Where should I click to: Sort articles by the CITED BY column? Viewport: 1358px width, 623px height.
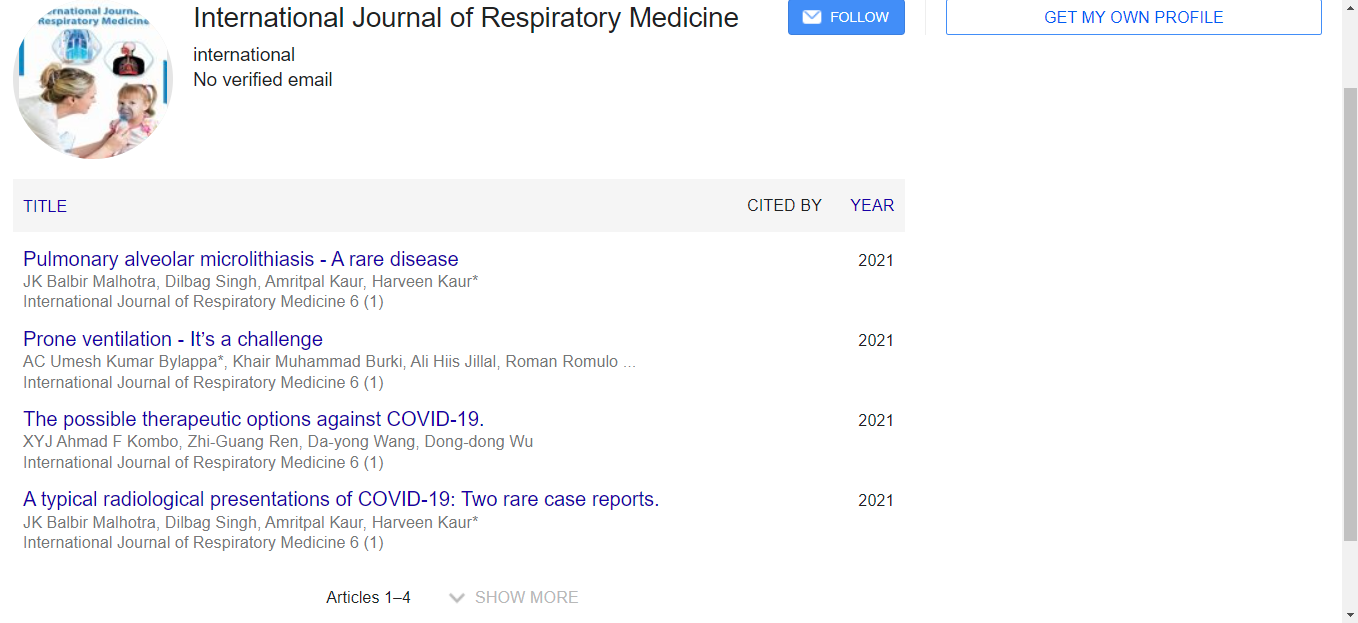coord(784,205)
